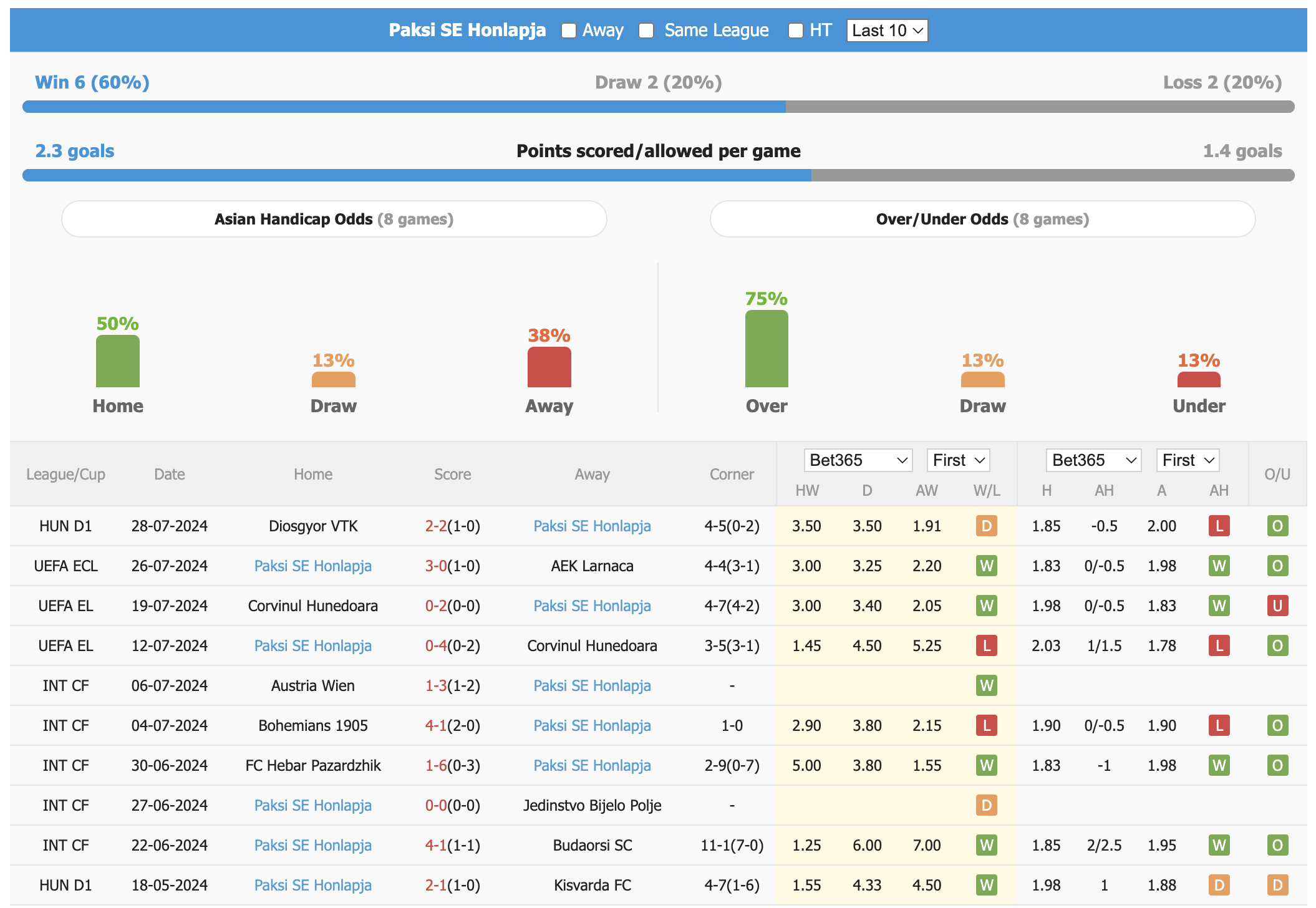Enable the Same League checkbox

pyautogui.click(x=646, y=31)
